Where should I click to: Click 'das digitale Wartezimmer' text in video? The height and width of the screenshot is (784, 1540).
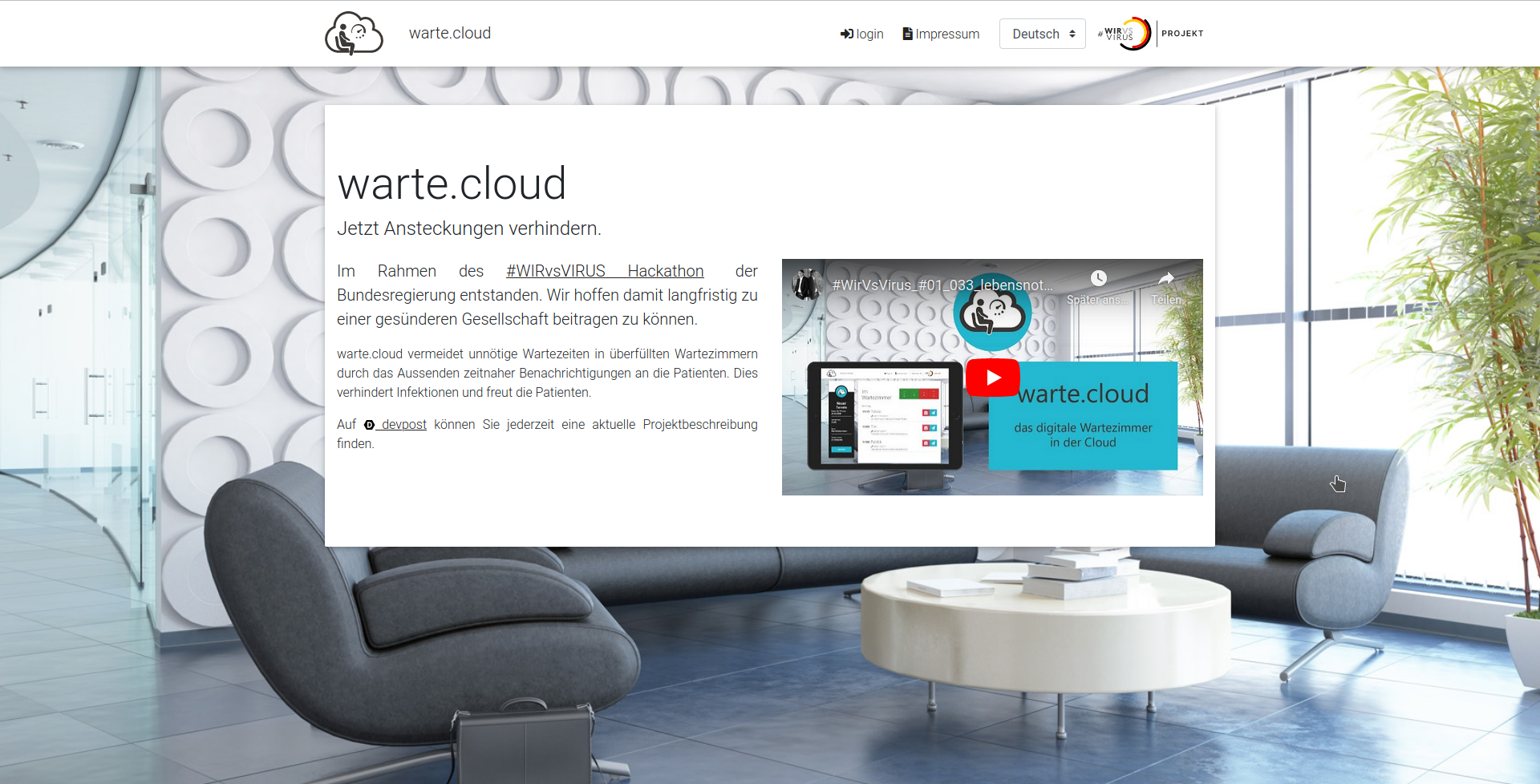click(x=1083, y=428)
